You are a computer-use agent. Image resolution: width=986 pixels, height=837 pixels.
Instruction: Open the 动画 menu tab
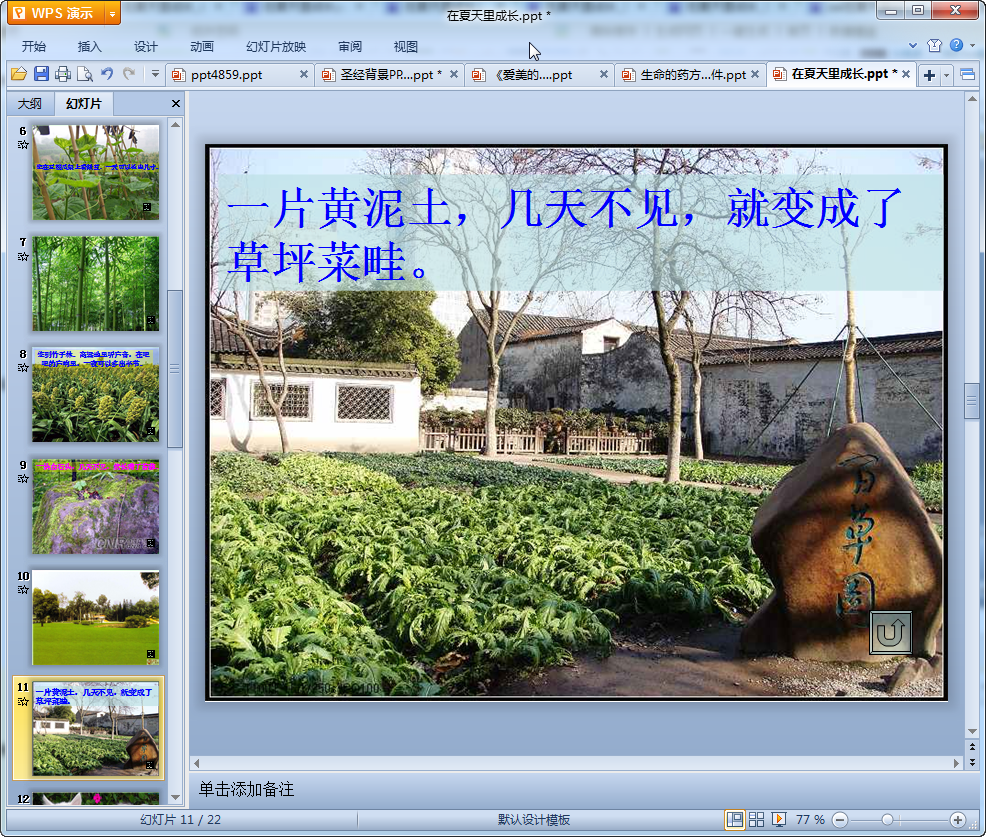point(202,47)
